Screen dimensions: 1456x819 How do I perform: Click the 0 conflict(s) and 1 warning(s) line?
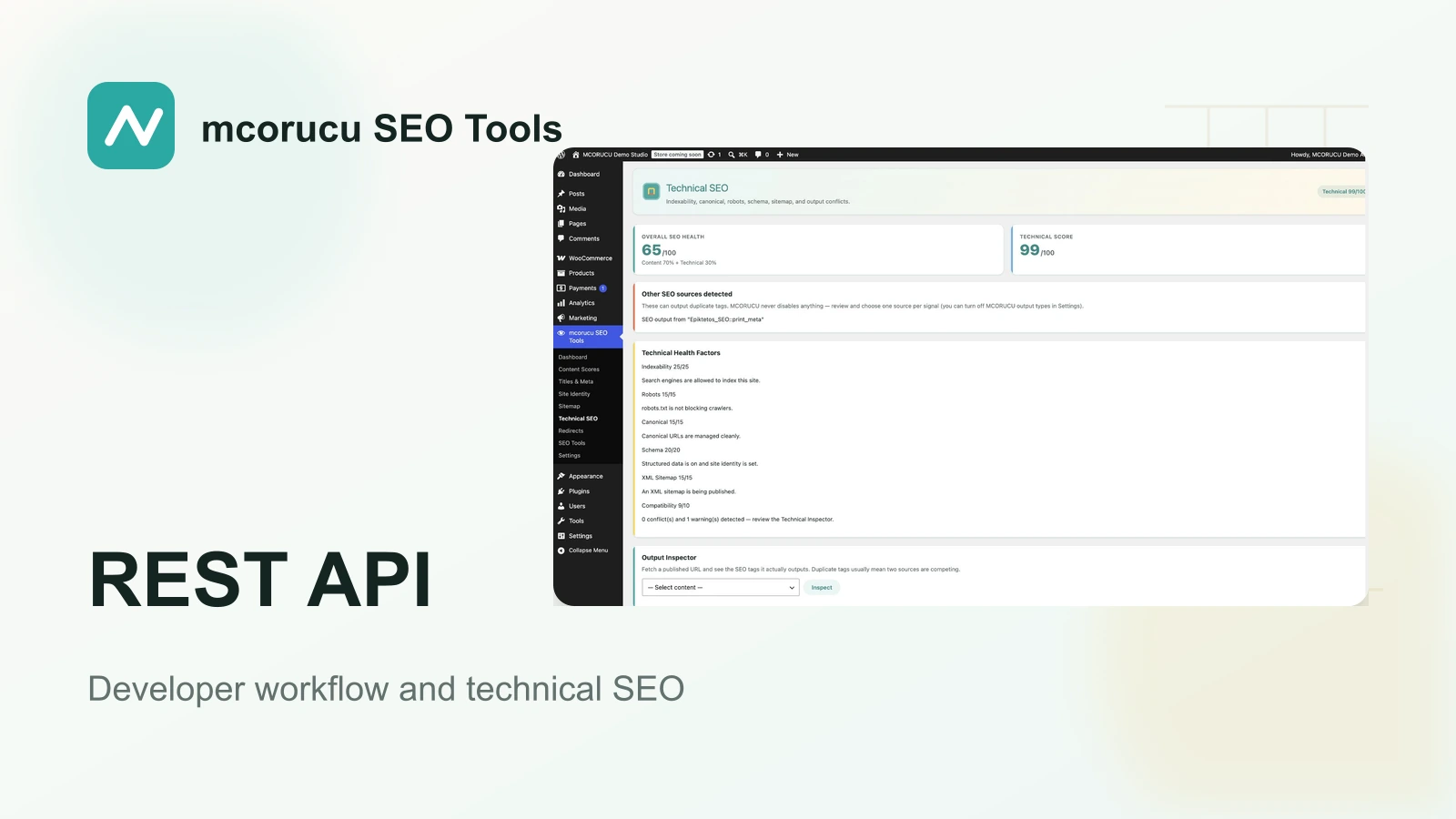[737, 520]
